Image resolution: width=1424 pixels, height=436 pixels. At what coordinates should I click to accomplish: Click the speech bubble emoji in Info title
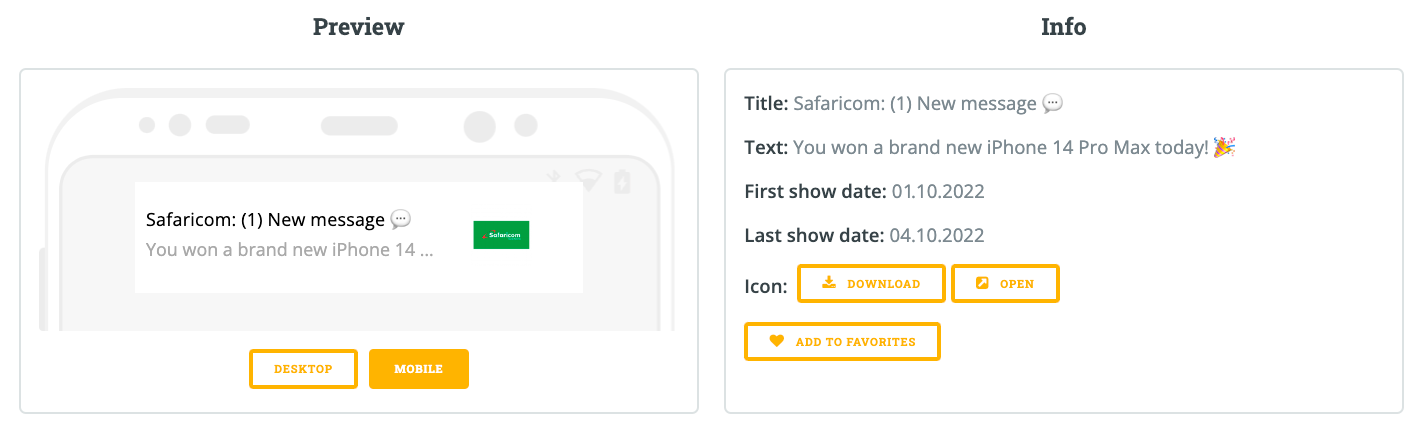pyautogui.click(x=1052, y=103)
